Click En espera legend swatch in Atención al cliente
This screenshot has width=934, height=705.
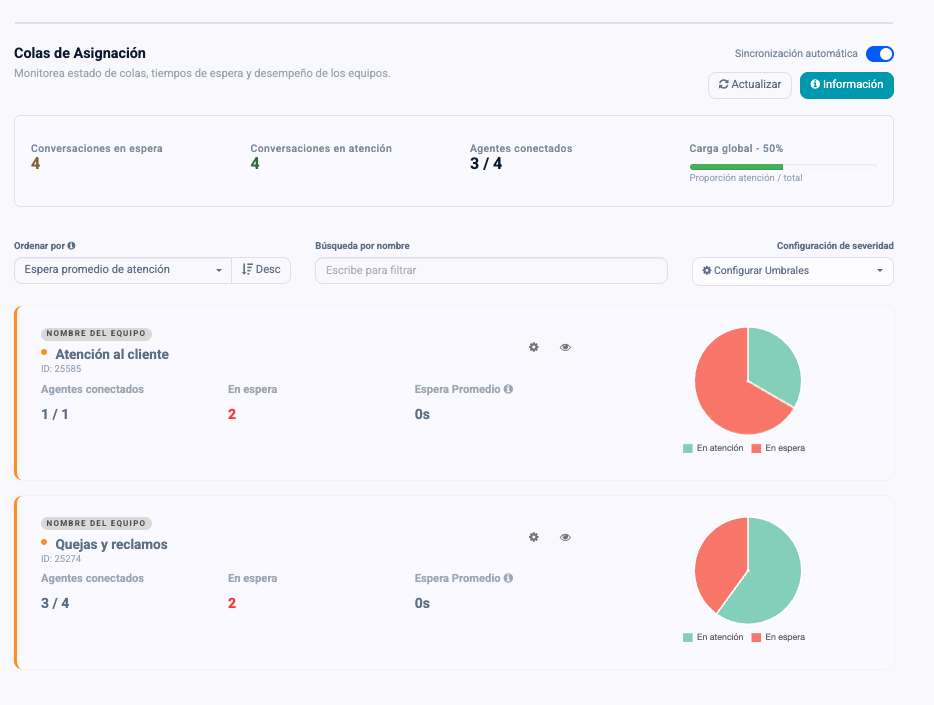[757, 449]
